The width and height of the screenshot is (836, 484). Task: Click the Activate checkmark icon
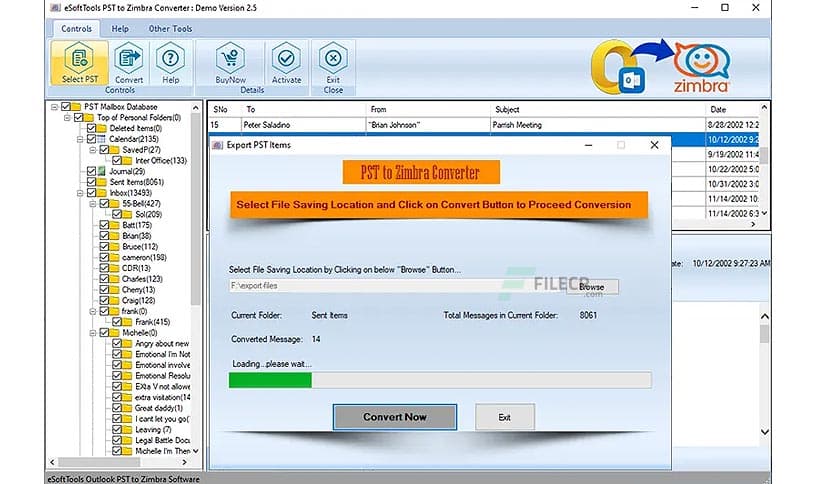tap(286, 58)
